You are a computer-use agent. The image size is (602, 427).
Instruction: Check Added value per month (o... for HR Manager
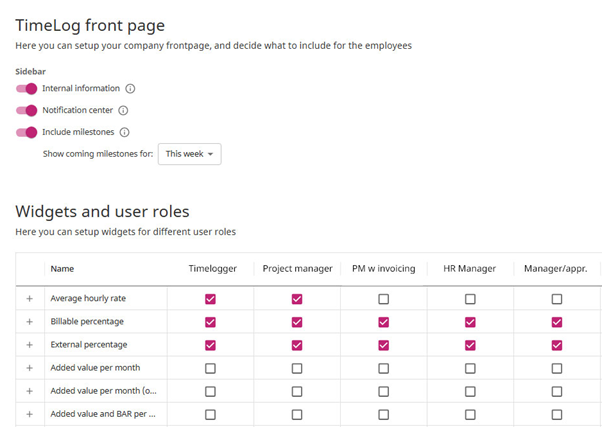[470, 391]
